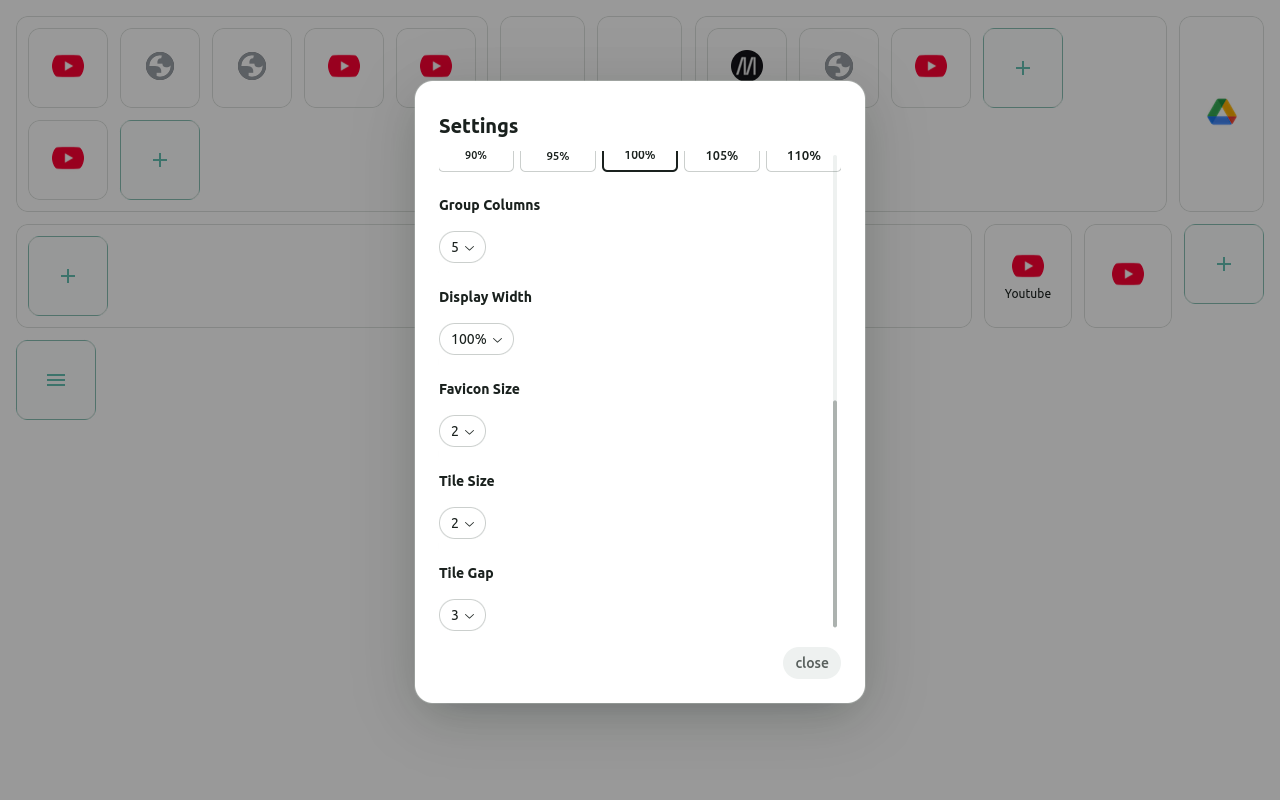Switch zoom to 105%
Viewport: 1280px width, 800px height.
(721, 155)
